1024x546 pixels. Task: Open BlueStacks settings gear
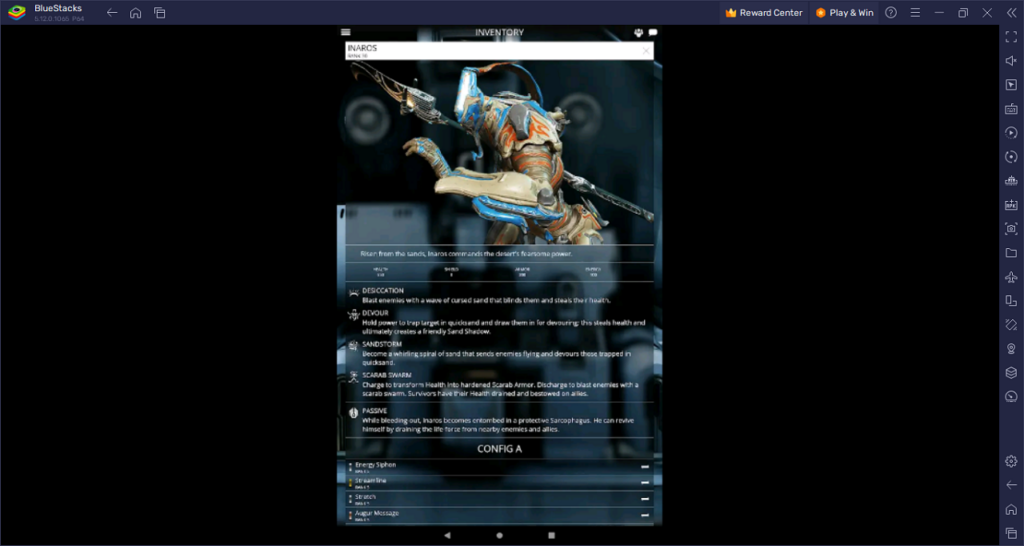pyautogui.click(x=1011, y=461)
